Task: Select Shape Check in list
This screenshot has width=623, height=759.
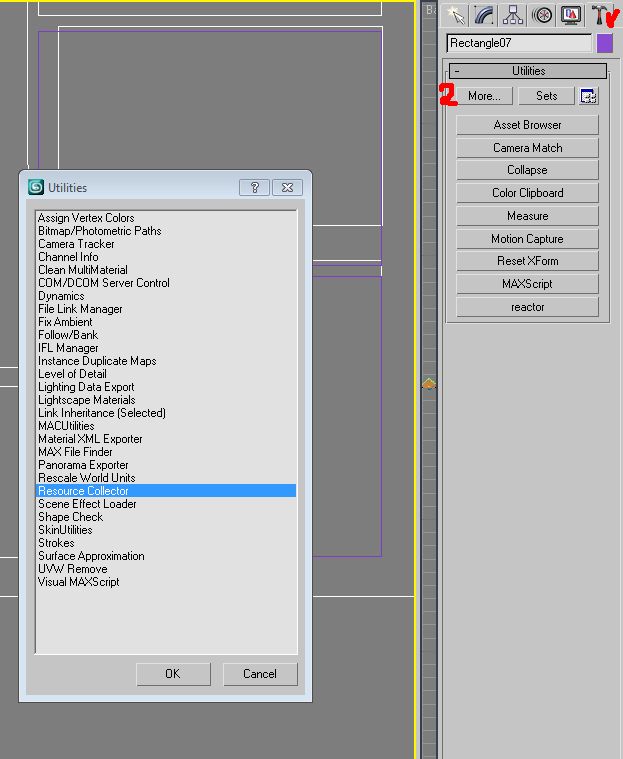Action: coord(166,517)
